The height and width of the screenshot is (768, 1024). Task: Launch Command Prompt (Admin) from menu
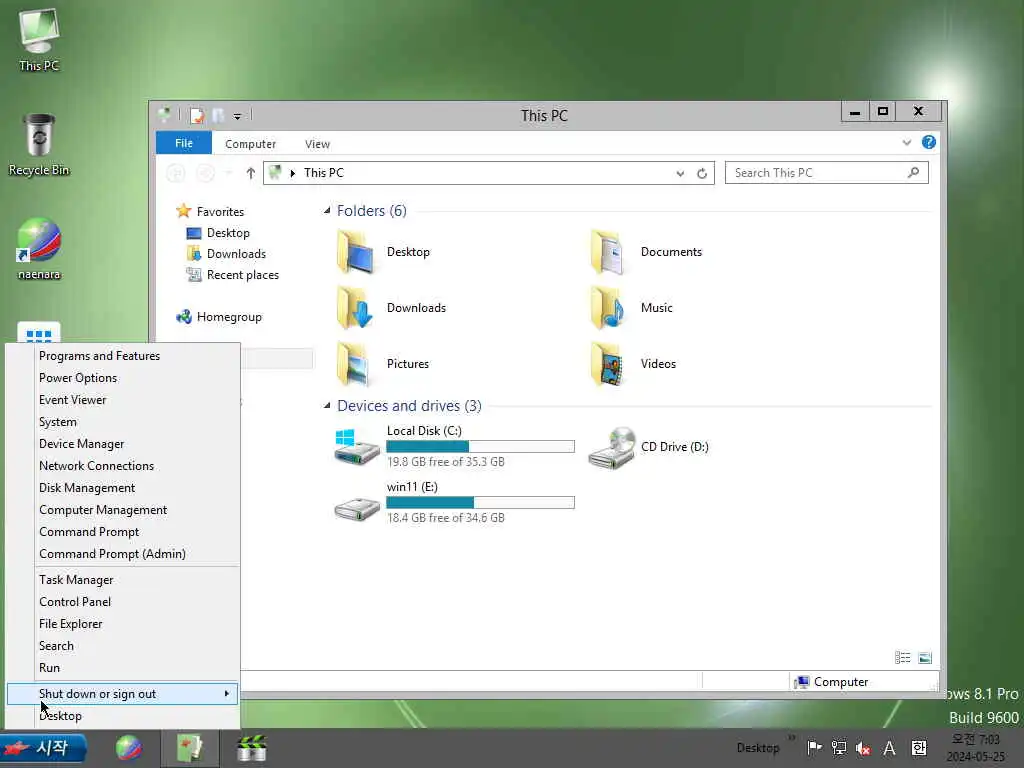pos(123,554)
